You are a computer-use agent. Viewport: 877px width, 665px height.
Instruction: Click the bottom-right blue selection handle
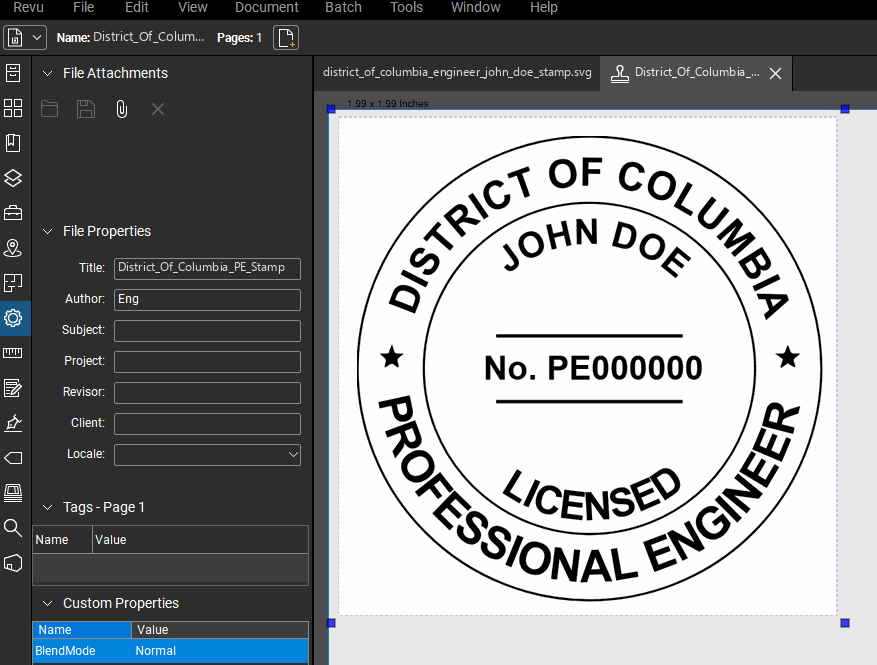click(x=845, y=623)
